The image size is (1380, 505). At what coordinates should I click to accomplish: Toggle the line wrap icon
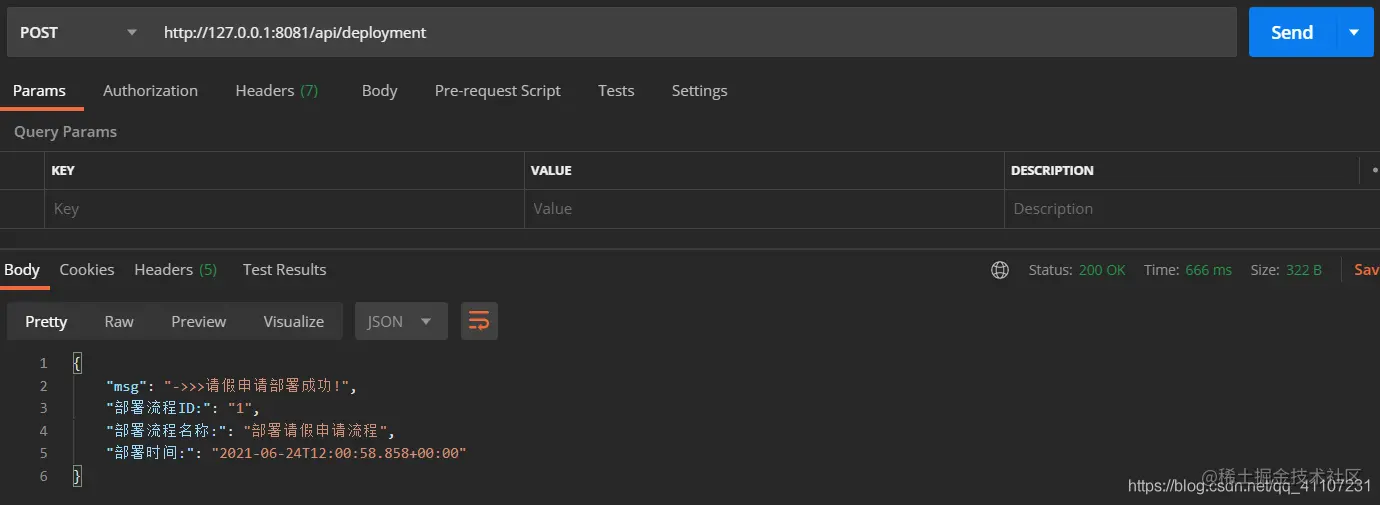point(479,321)
